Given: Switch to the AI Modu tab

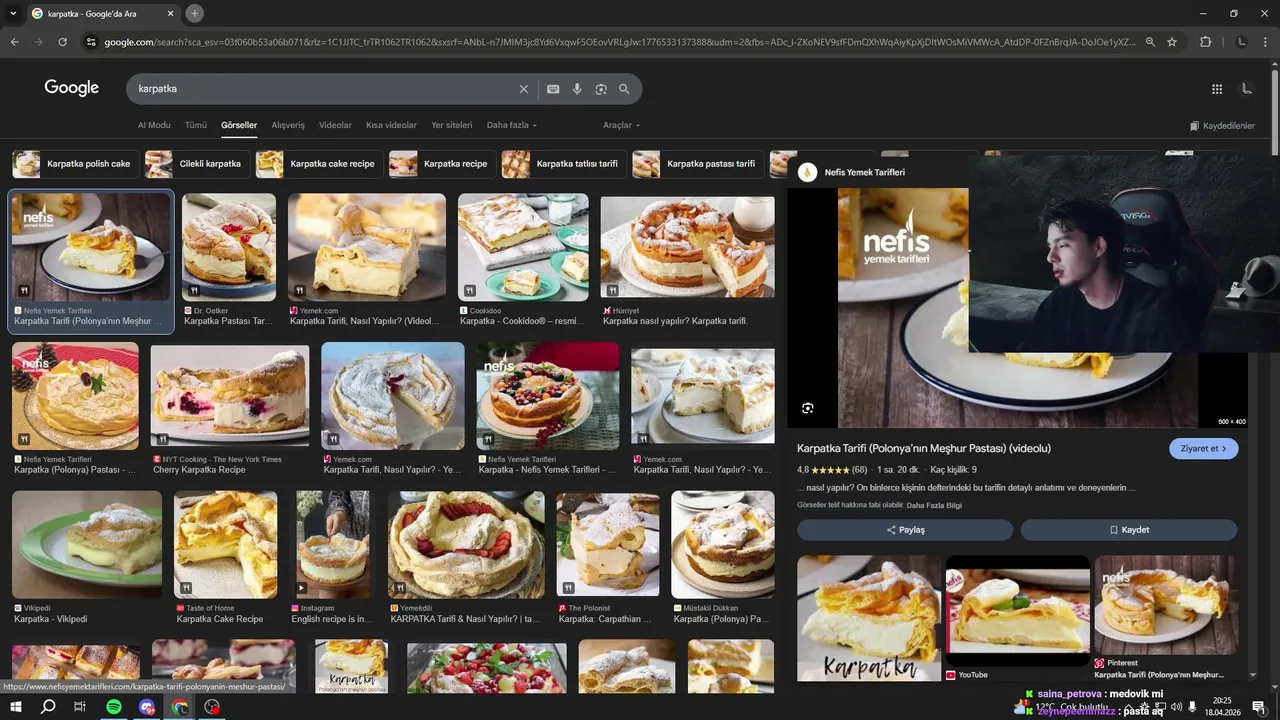Looking at the screenshot, I should pos(154,125).
